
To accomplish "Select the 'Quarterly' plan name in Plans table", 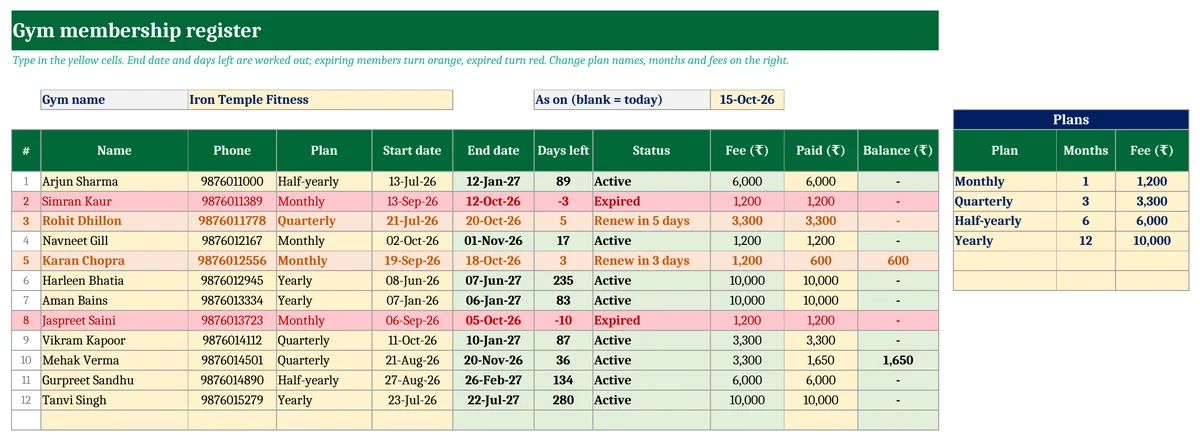I will pos(1005,201).
